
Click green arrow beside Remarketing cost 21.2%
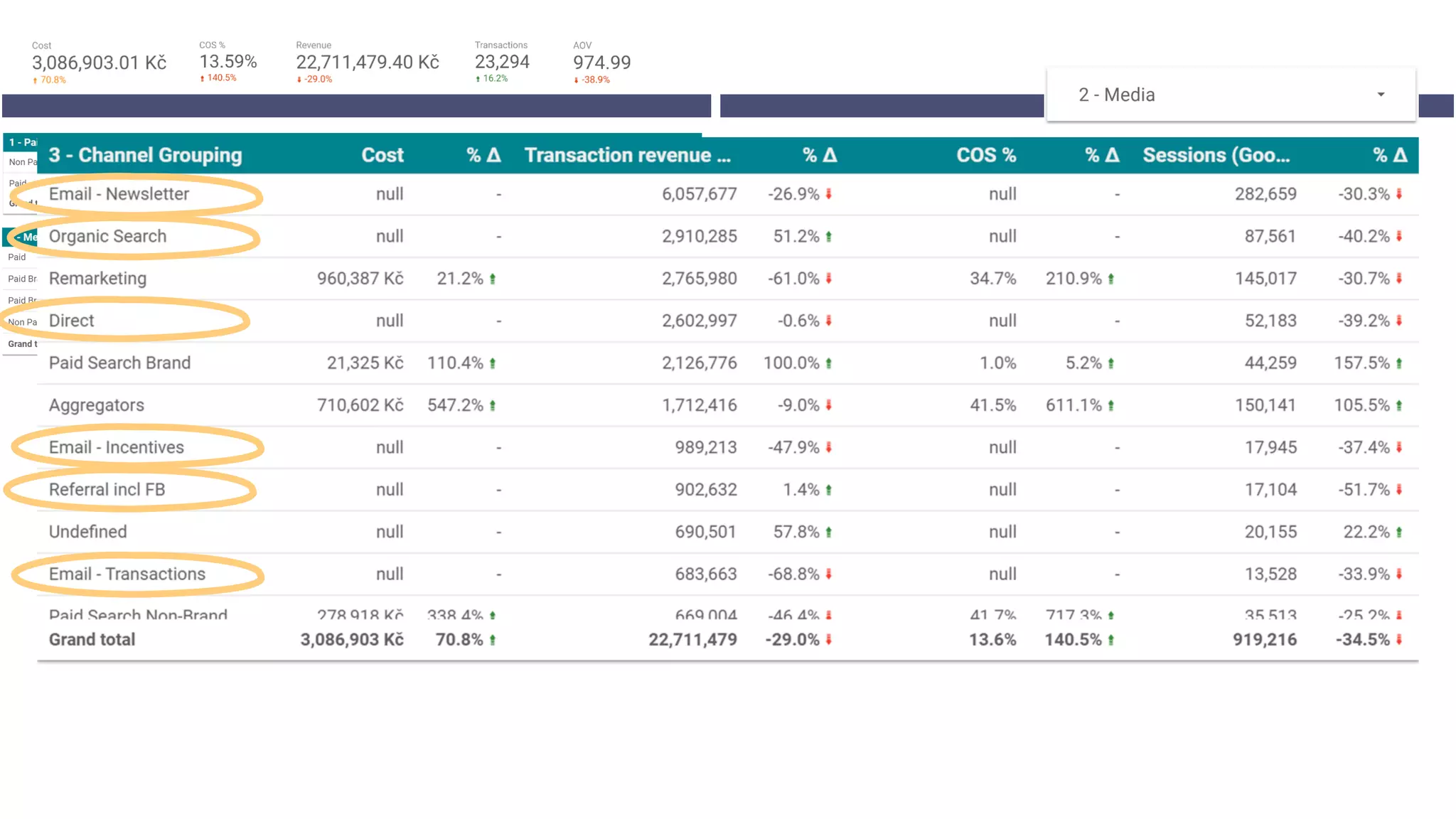click(x=493, y=279)
